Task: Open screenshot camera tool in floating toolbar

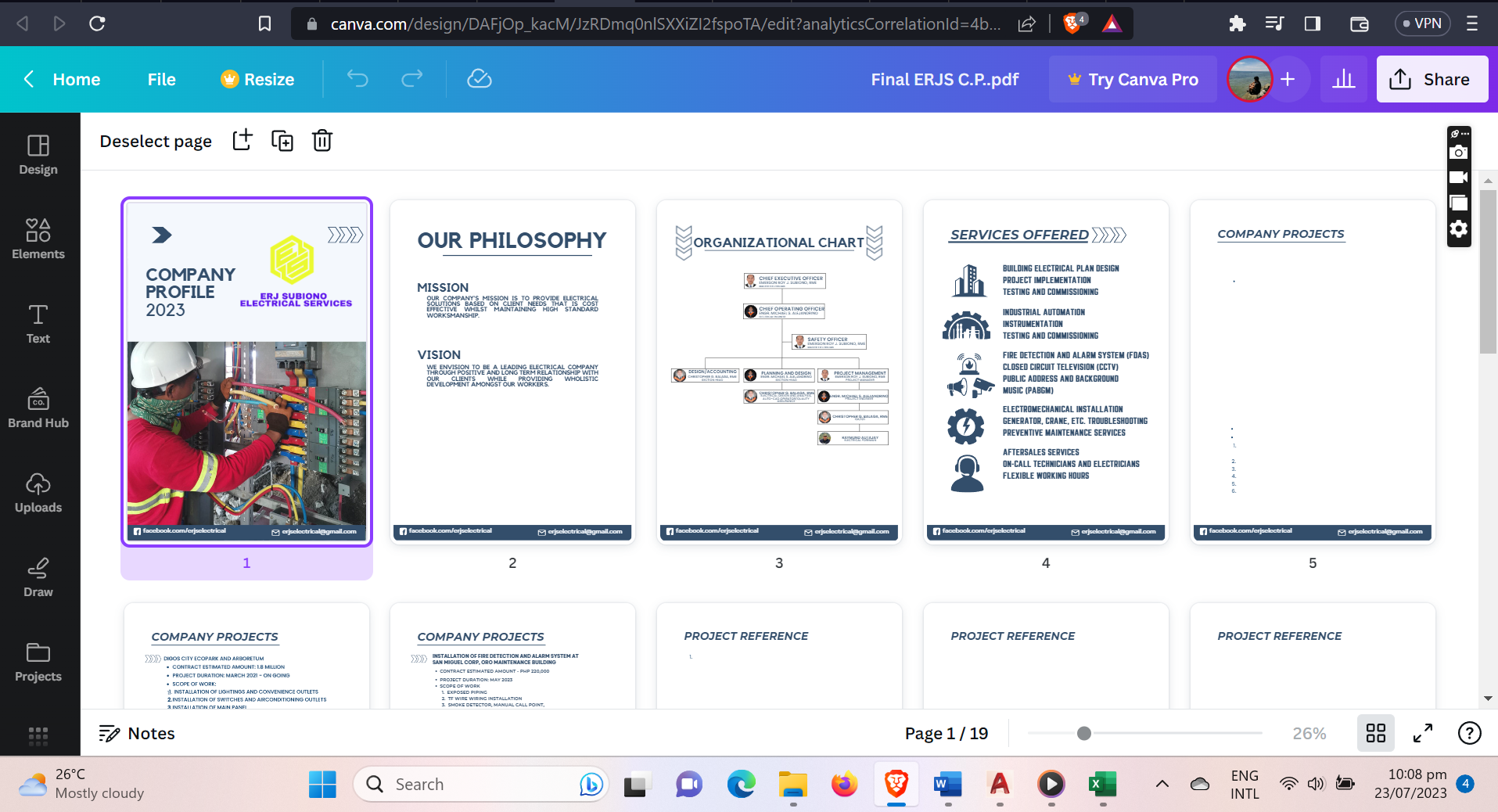Action: [1458, 153]
